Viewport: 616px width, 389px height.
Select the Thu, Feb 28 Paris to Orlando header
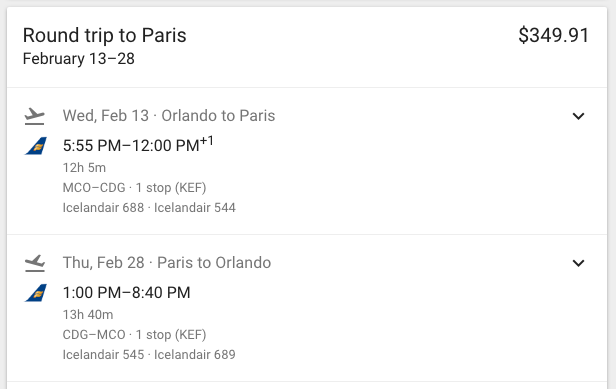coord(167,263)
